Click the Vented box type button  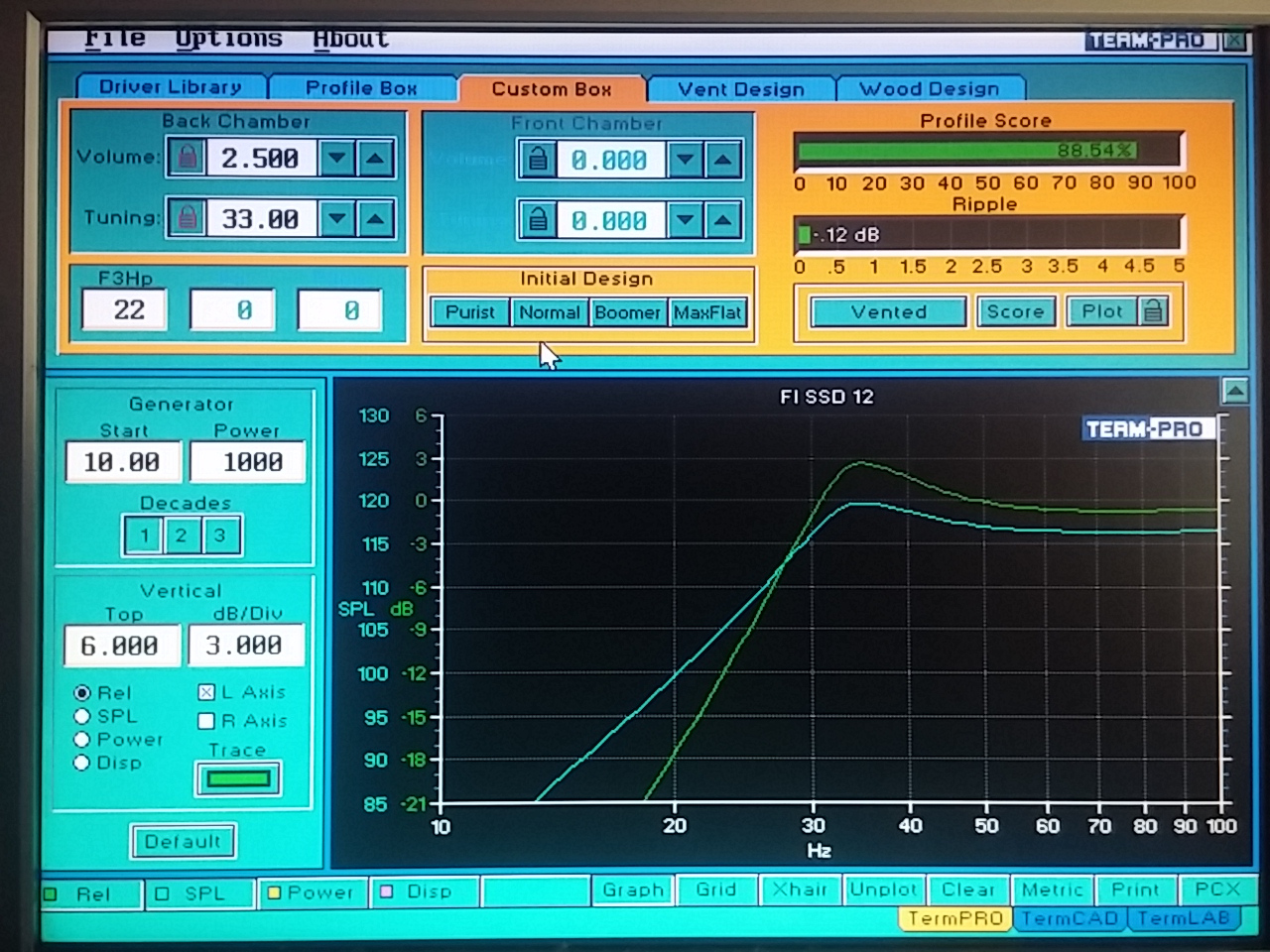[x=889, y=312]
